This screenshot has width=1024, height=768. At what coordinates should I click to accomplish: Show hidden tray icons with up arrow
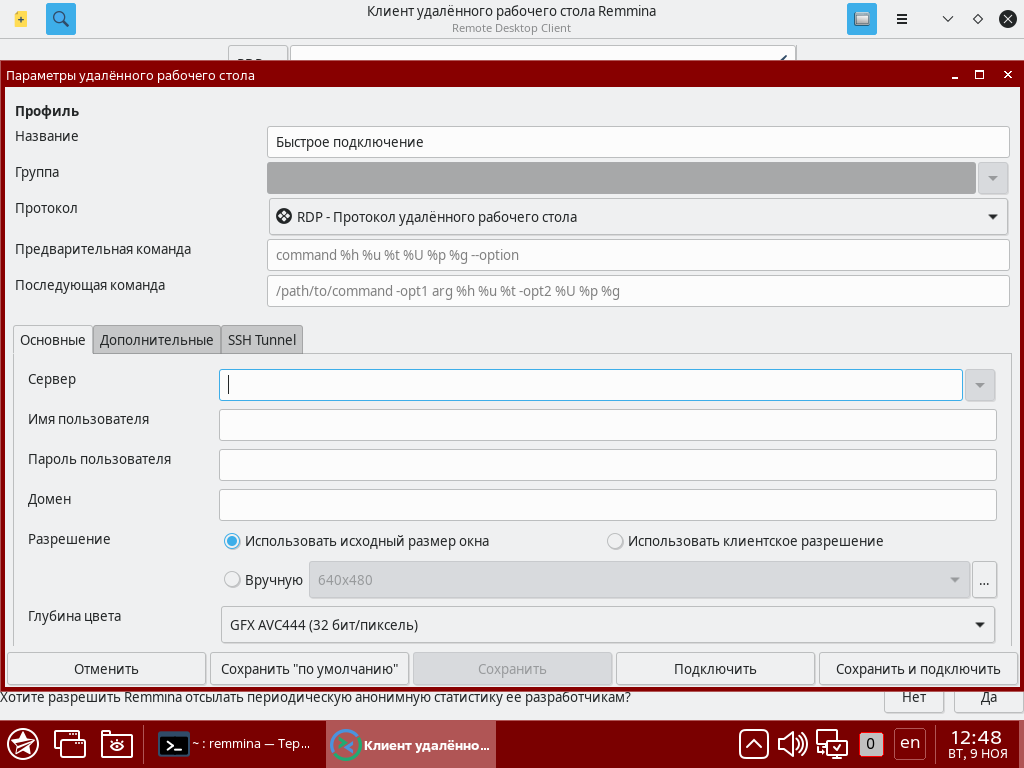754,743
